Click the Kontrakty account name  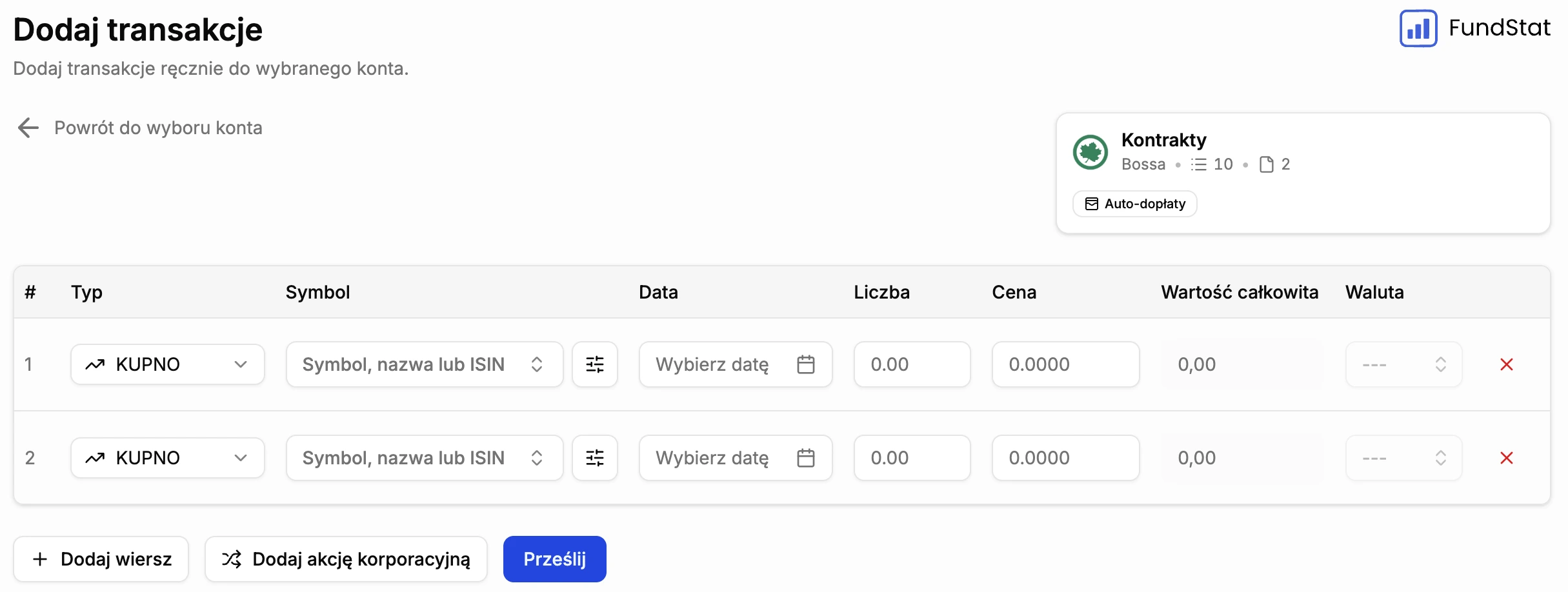tap(1164, 140)
